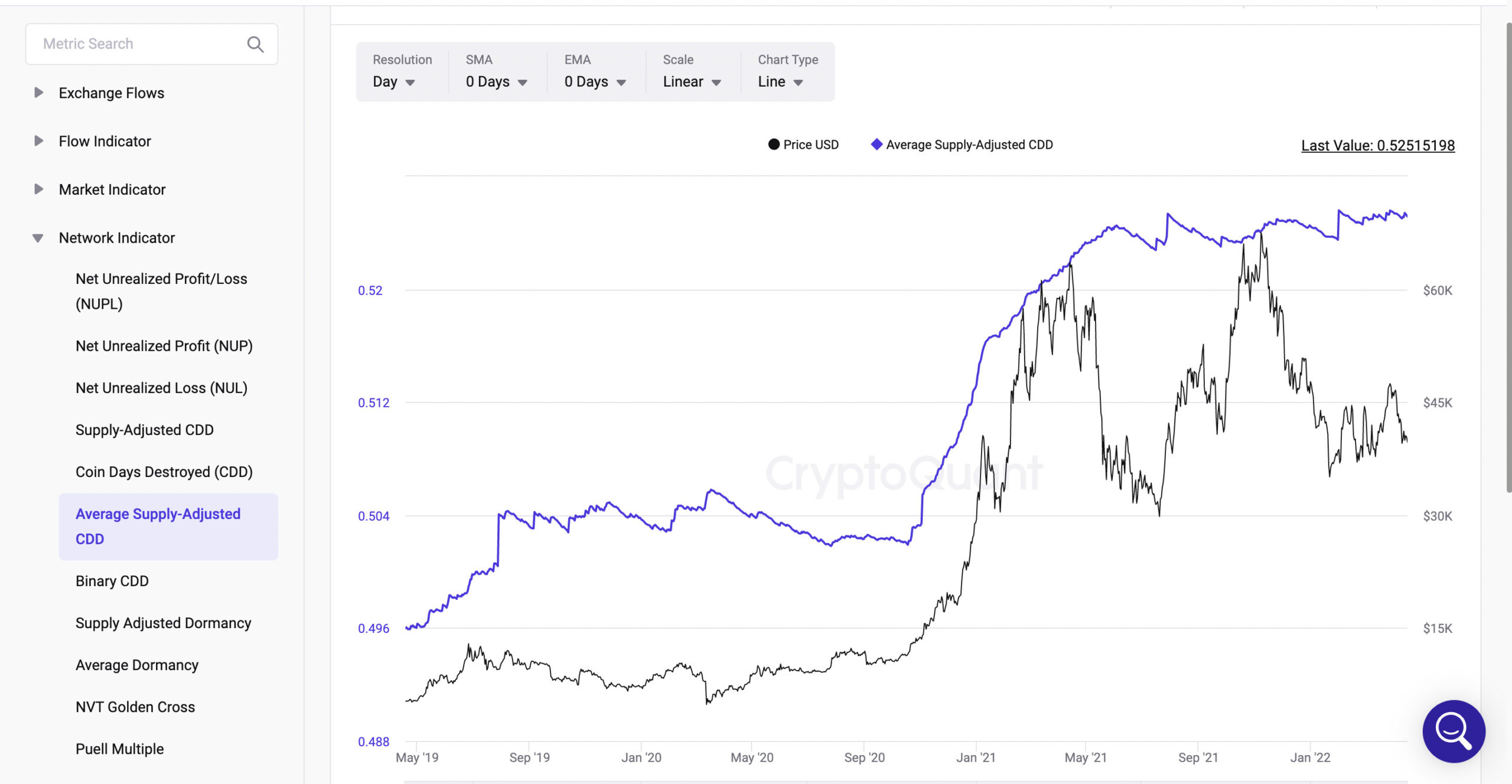Open the Chart Type Line dropdown

coord(780,81)
